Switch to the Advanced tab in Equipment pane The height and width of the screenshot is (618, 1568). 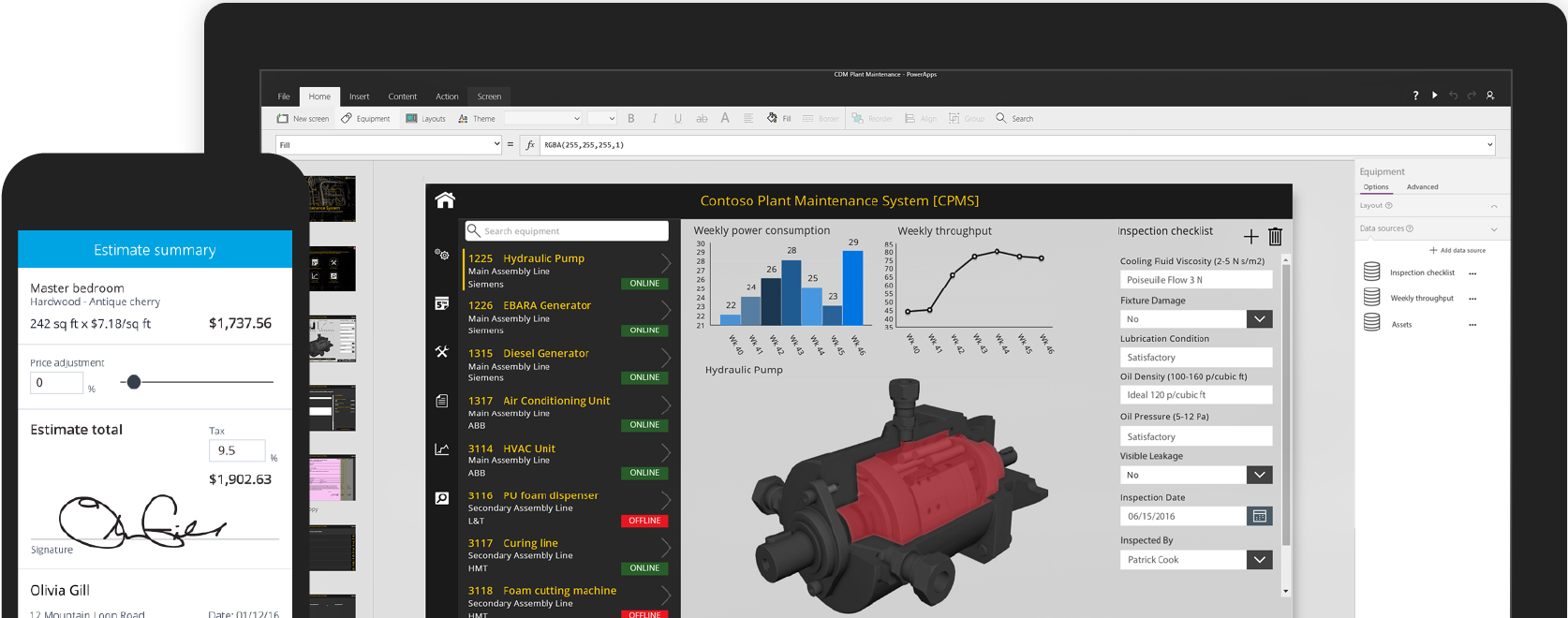[1423, 187]
